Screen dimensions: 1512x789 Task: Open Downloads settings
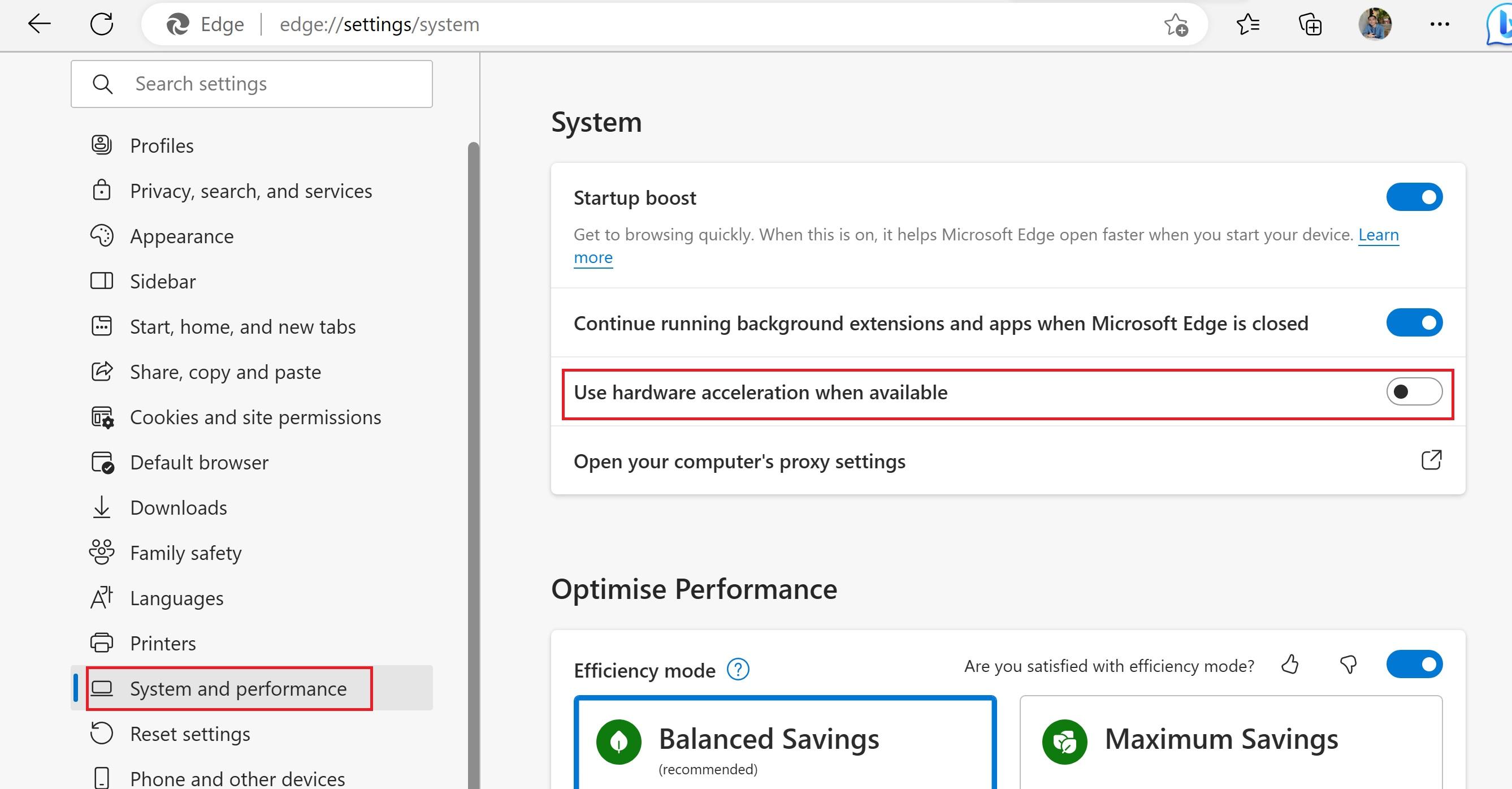click(252, 507)
